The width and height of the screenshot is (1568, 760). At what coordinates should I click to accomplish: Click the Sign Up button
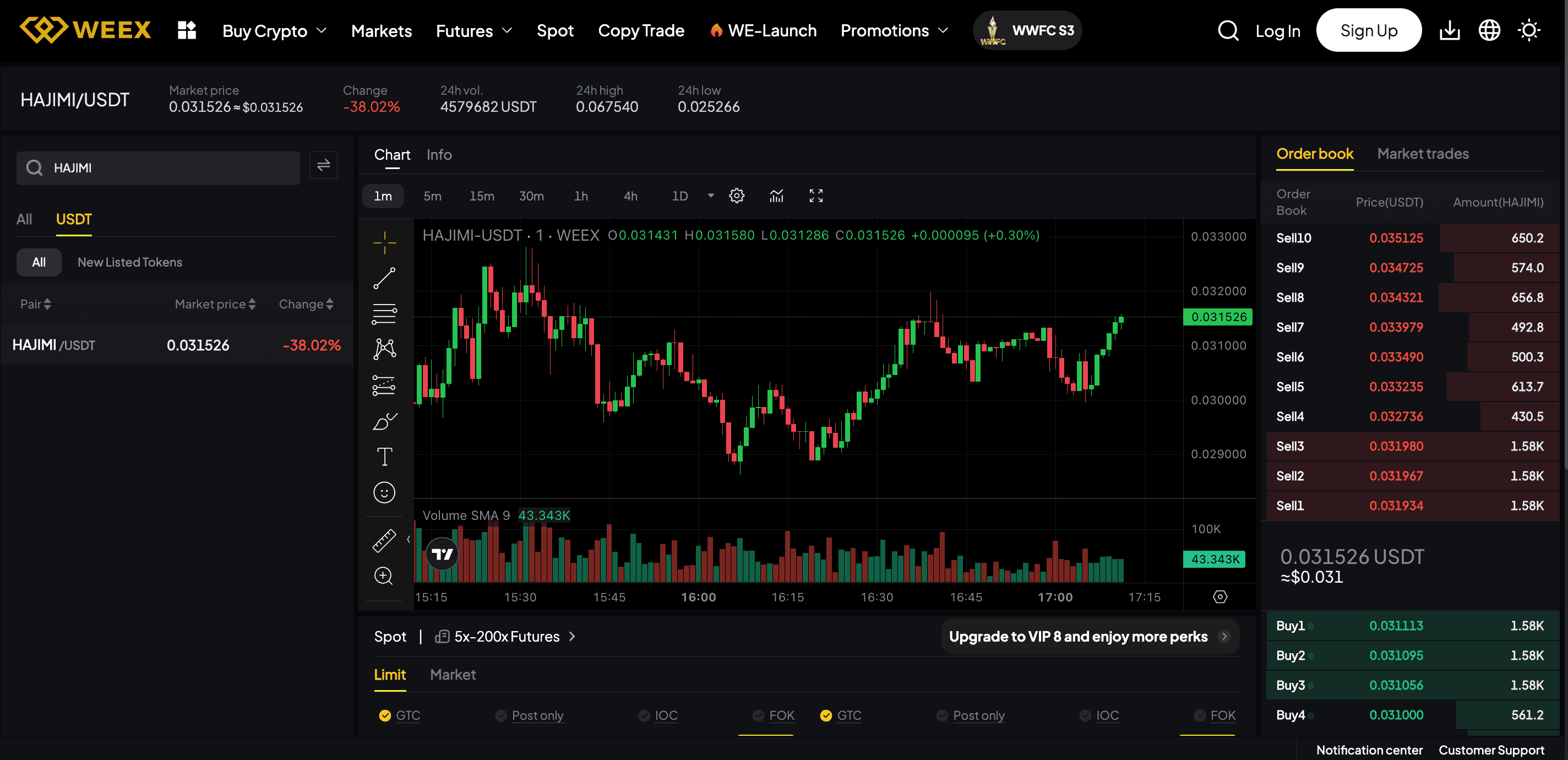click(x=1369, y=30)
